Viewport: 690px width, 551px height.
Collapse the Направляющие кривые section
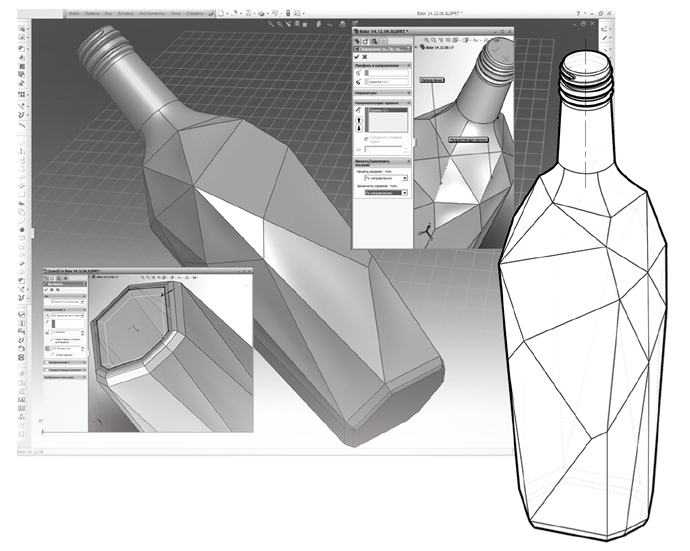[409, 103]
